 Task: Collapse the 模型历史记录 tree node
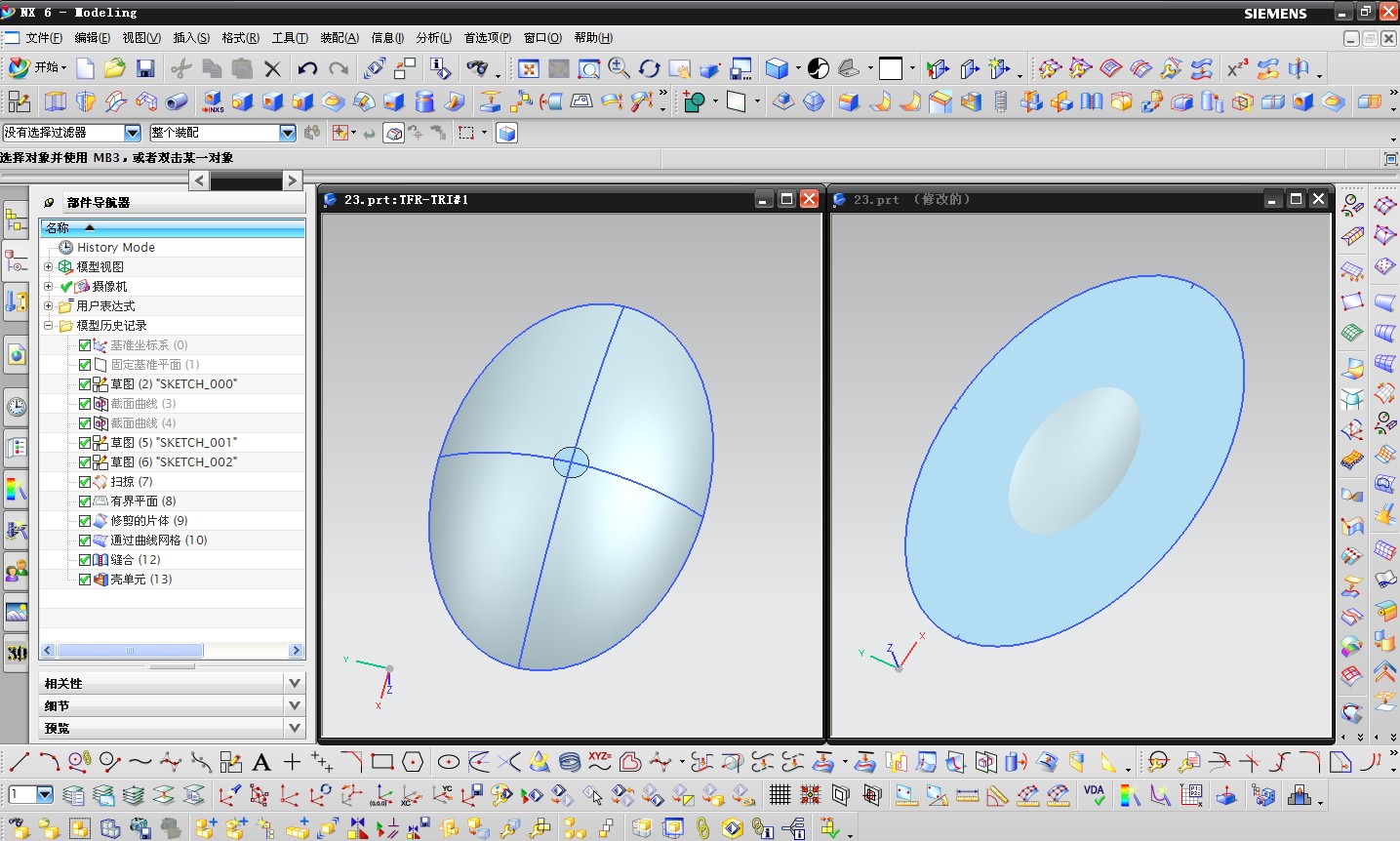tap(48, 325)
